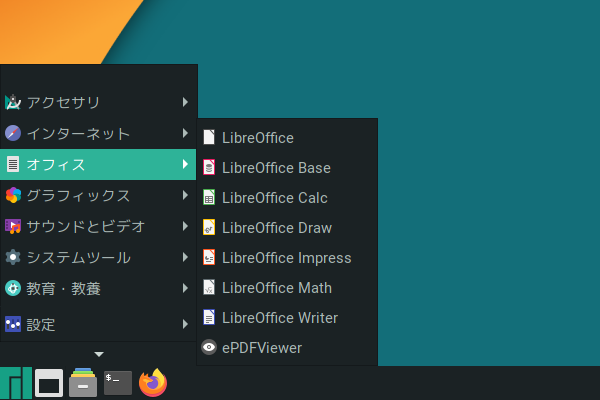600x400 pixels.
Task: Expand the 教育・教養 submenu arrow
Action: coord(185,288)
